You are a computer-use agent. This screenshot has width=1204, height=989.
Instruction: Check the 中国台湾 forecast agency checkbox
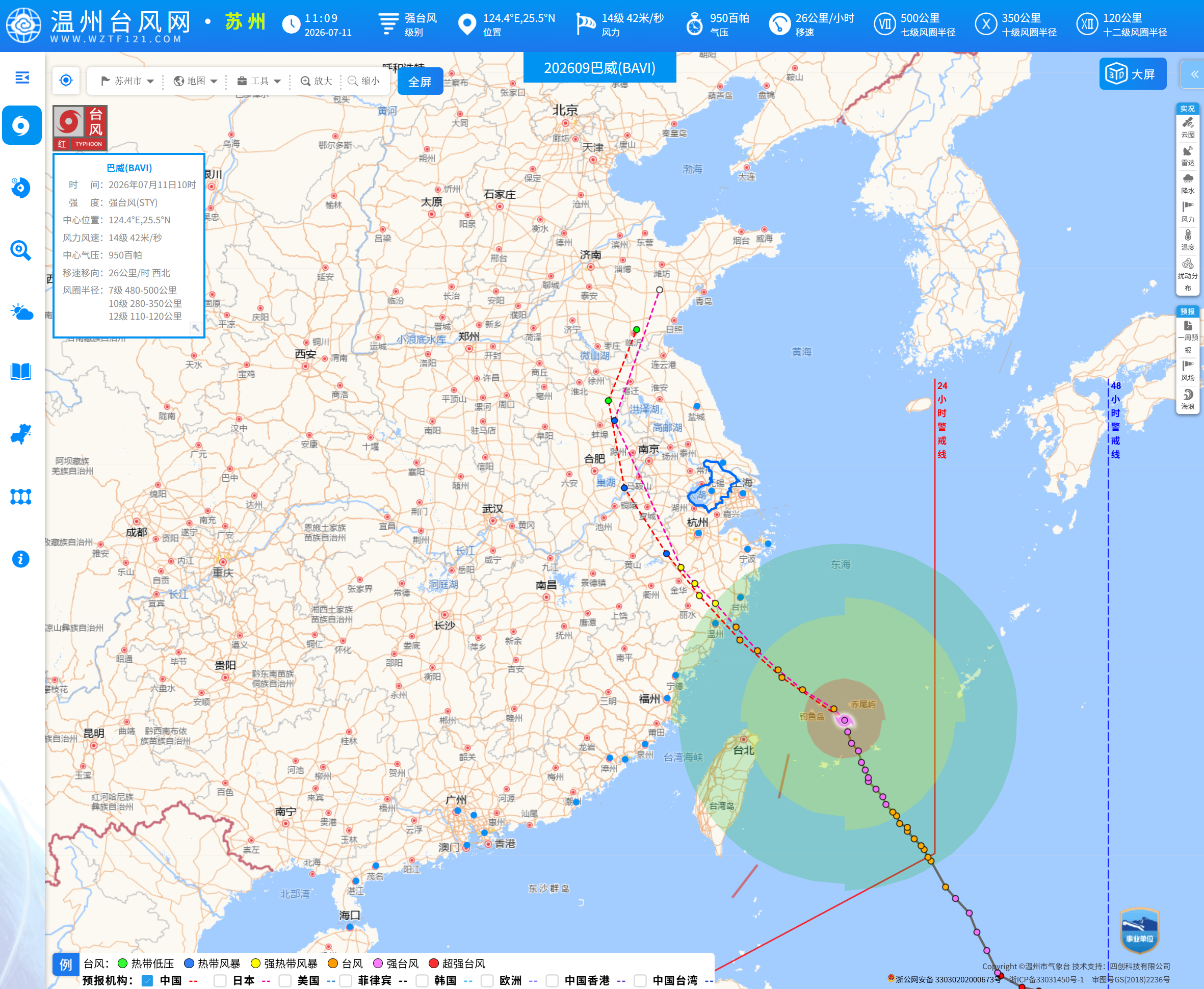tap(640, 980)
